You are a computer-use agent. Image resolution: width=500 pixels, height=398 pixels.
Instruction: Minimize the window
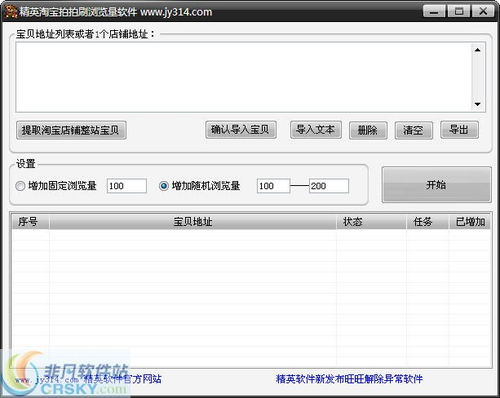click(x=434, y=12)
